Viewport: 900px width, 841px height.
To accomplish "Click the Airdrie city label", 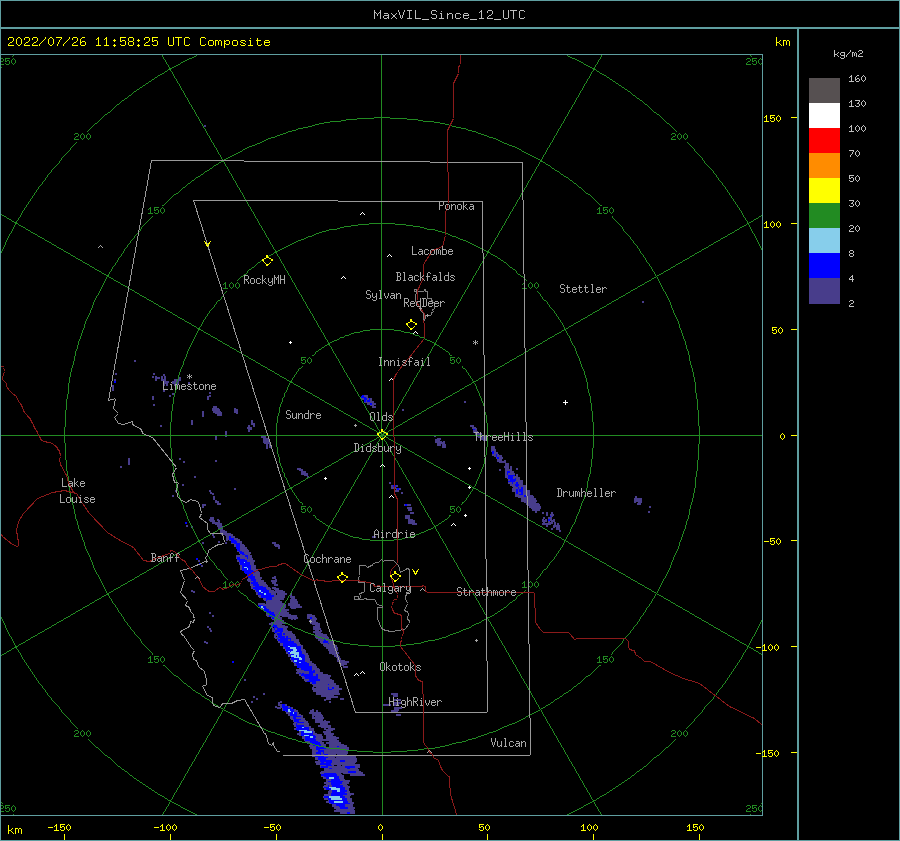I will 394,534.
